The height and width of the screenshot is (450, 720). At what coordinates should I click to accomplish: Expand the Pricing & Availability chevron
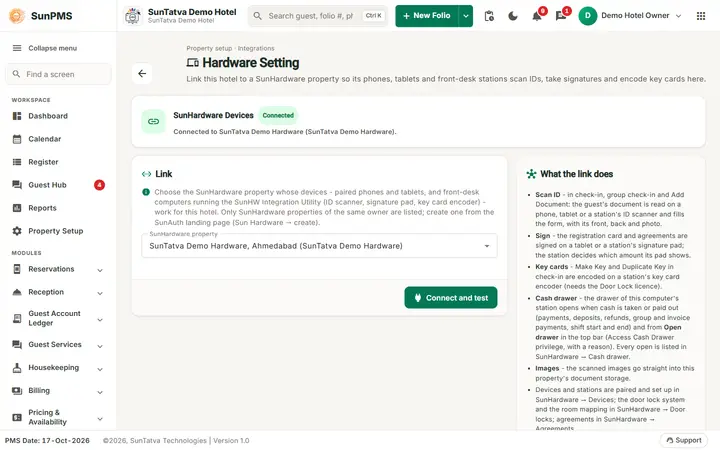click(100, 418)
